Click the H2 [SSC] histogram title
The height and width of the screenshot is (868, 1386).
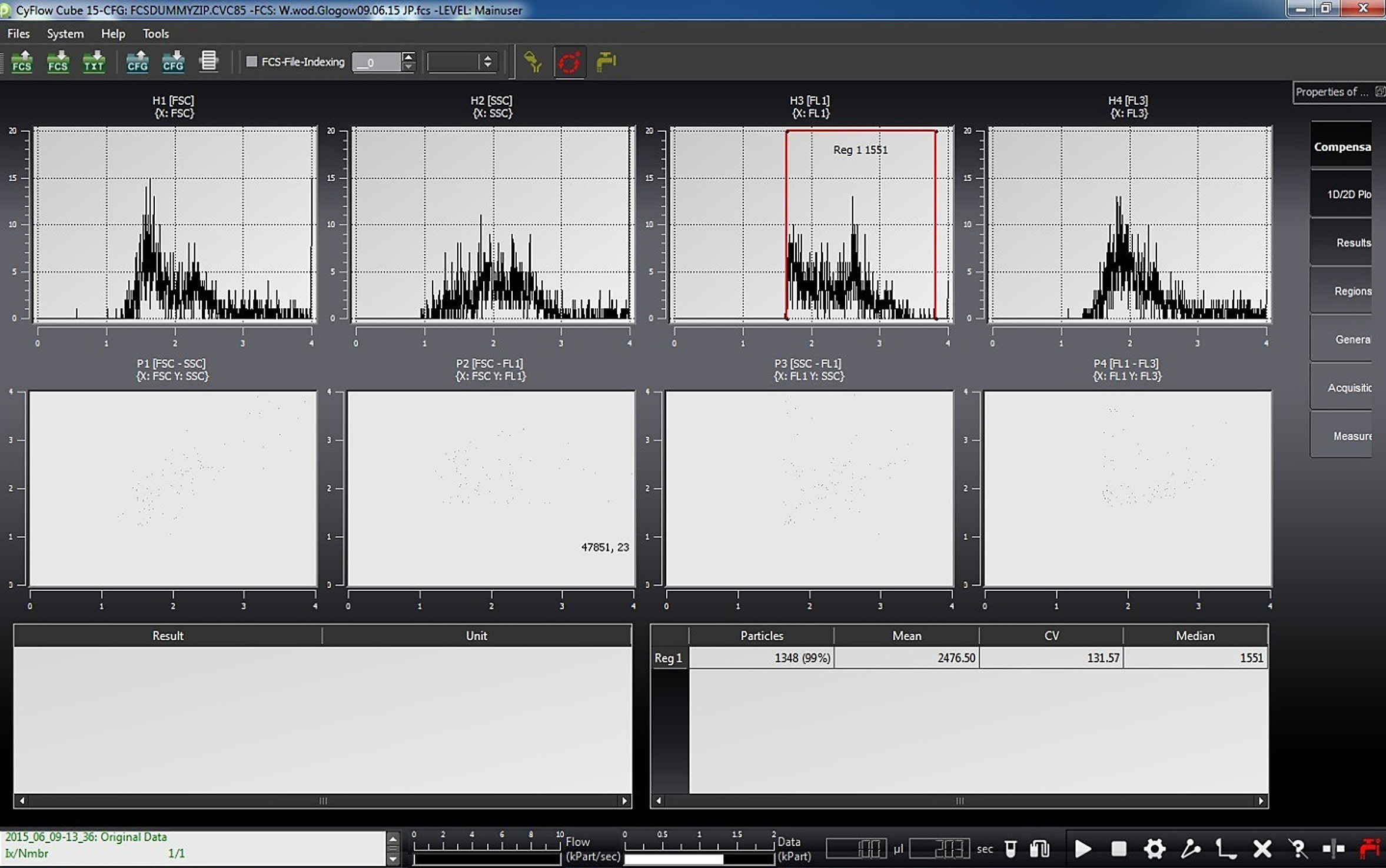[x=491, y=100]
